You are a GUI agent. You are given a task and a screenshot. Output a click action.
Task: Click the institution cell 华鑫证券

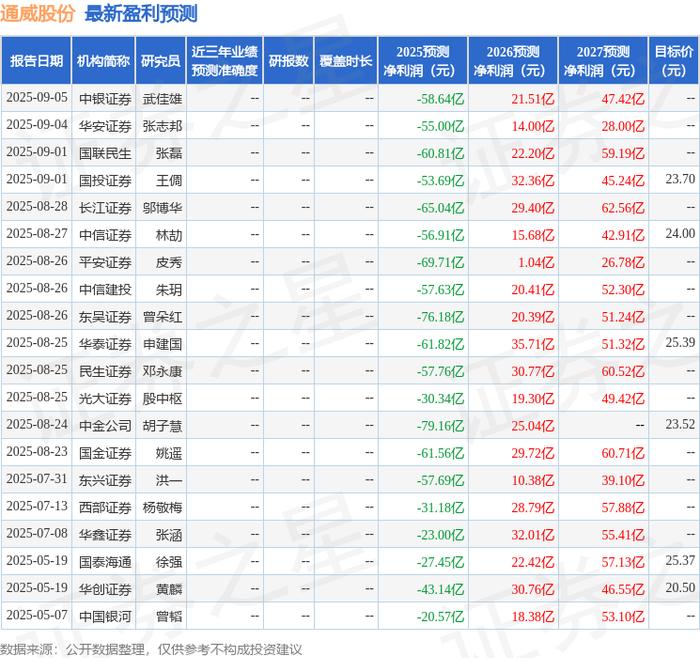(x=105, y=535)
